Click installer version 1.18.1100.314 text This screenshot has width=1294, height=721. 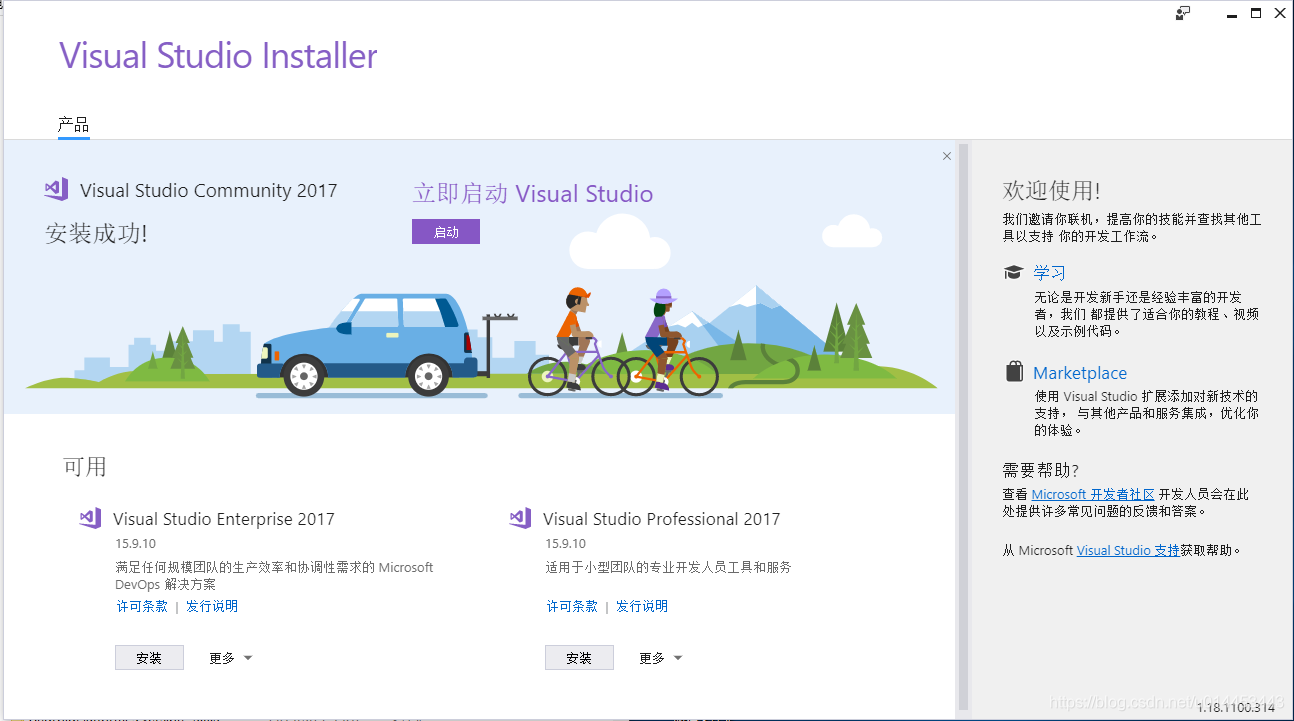point(1236,707)
